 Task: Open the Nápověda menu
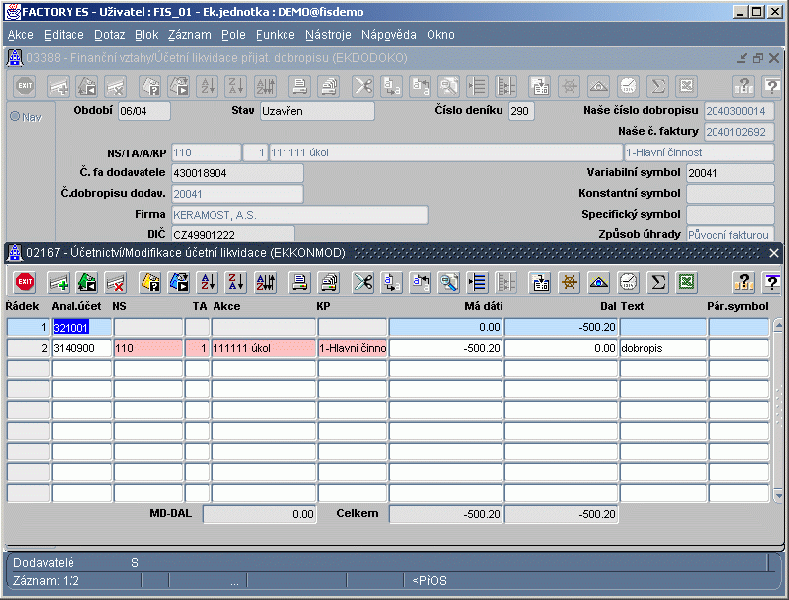388,35
